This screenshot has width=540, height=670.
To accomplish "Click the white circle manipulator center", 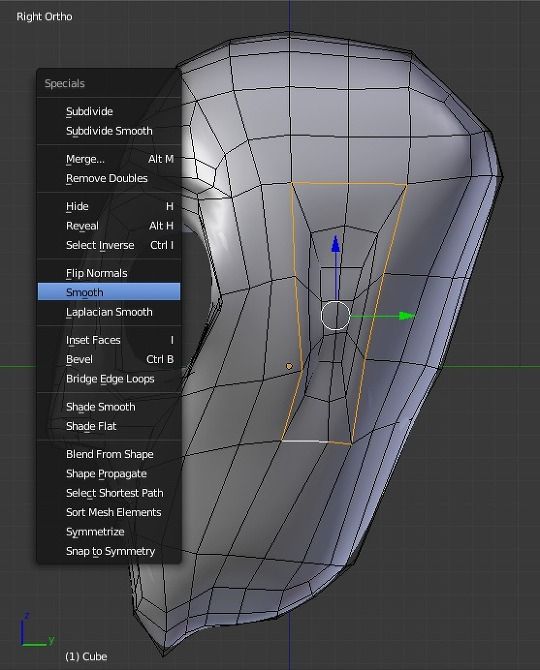I will click(x=335, y=315).
